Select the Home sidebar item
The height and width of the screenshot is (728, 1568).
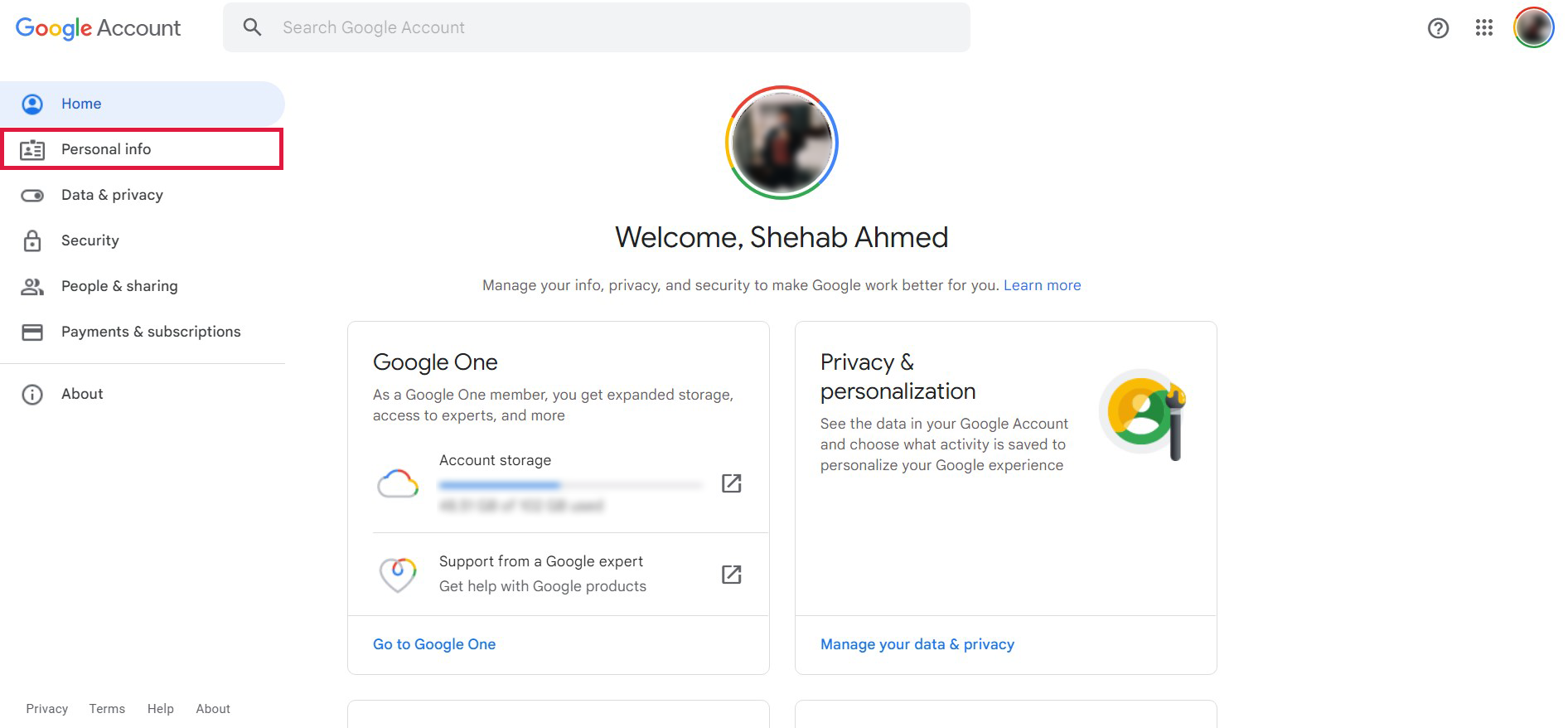click(x=142, y=104)
